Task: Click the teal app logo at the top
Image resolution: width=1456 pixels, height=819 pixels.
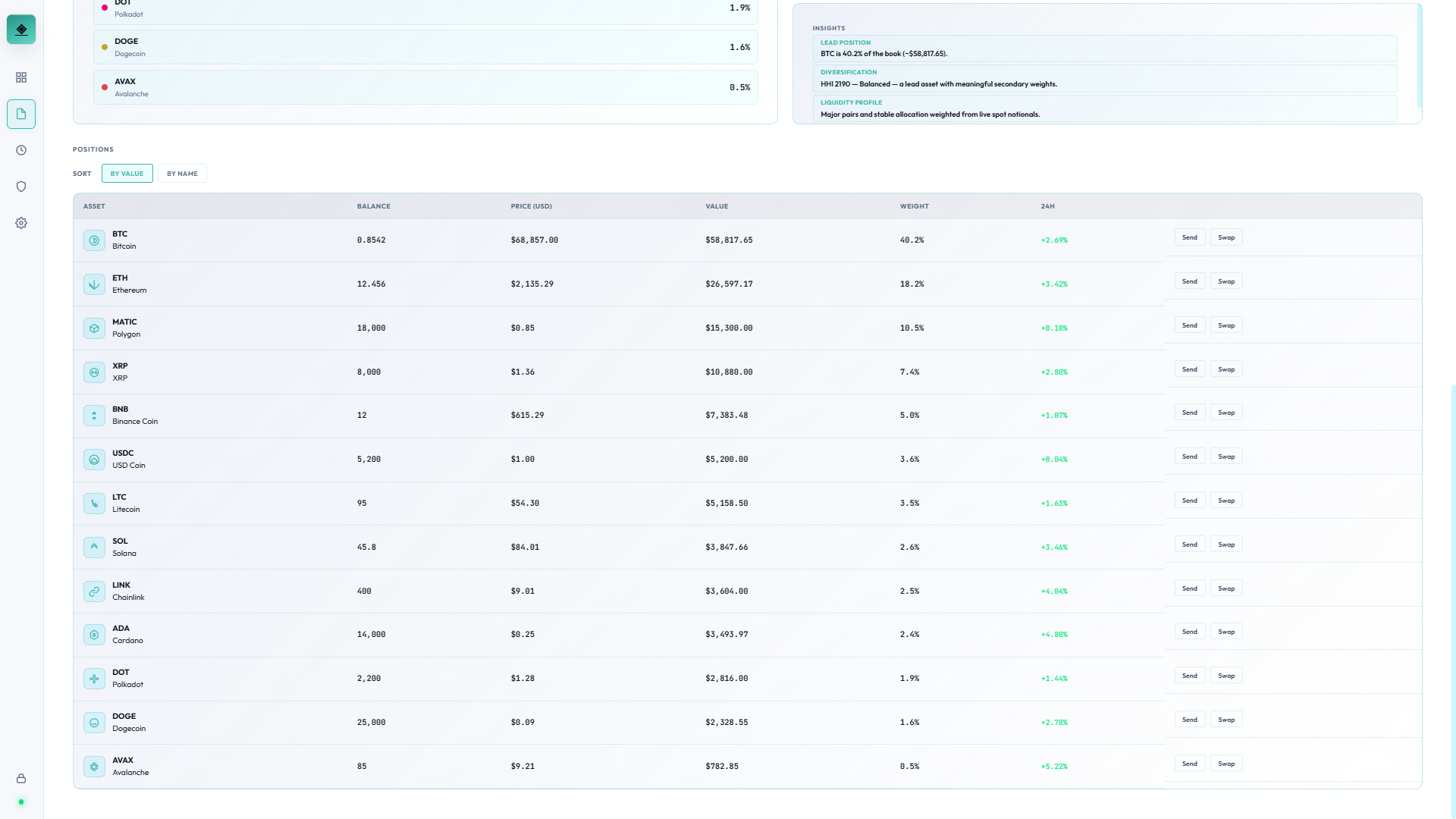Action: pyautogui.click(x=21, y=29)
